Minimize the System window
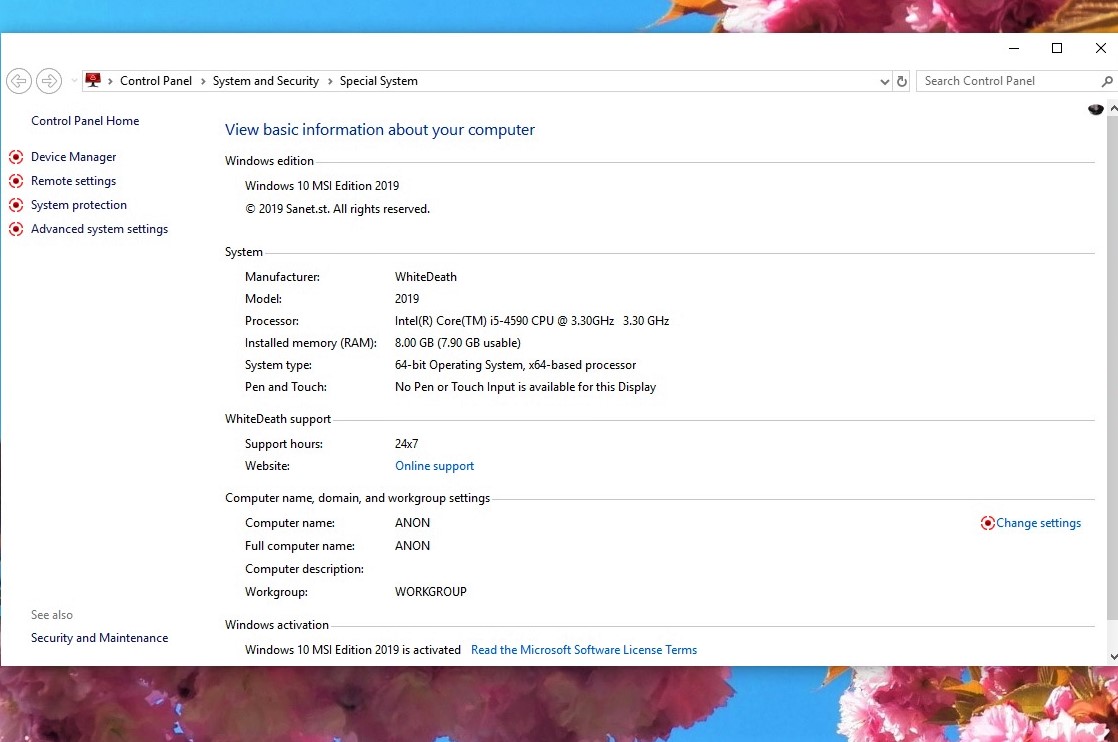The height and width of the screenshot is (742, 1118). [x=1014, y=48]
